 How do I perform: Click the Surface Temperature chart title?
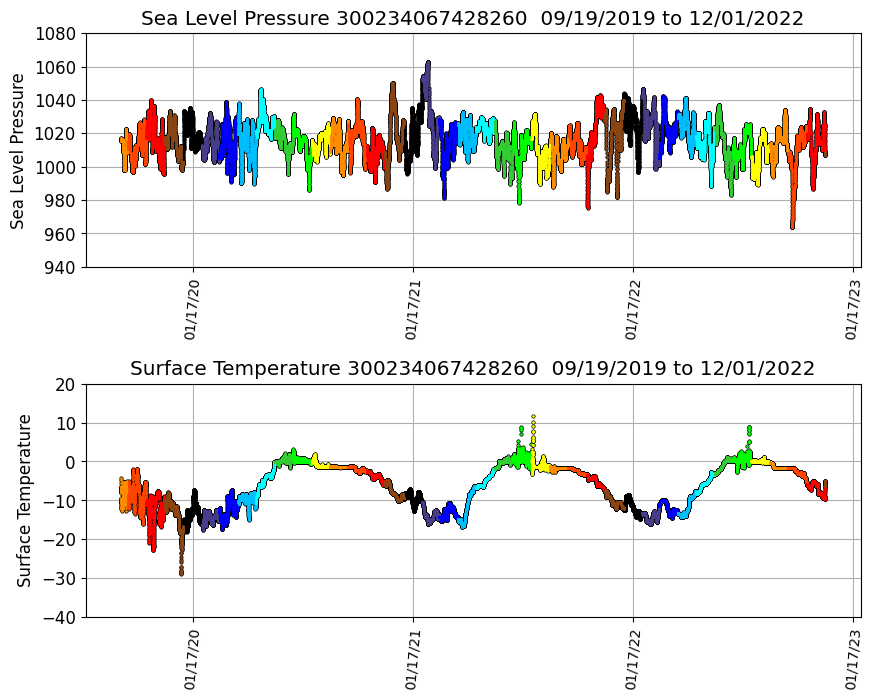pos(472,369)
